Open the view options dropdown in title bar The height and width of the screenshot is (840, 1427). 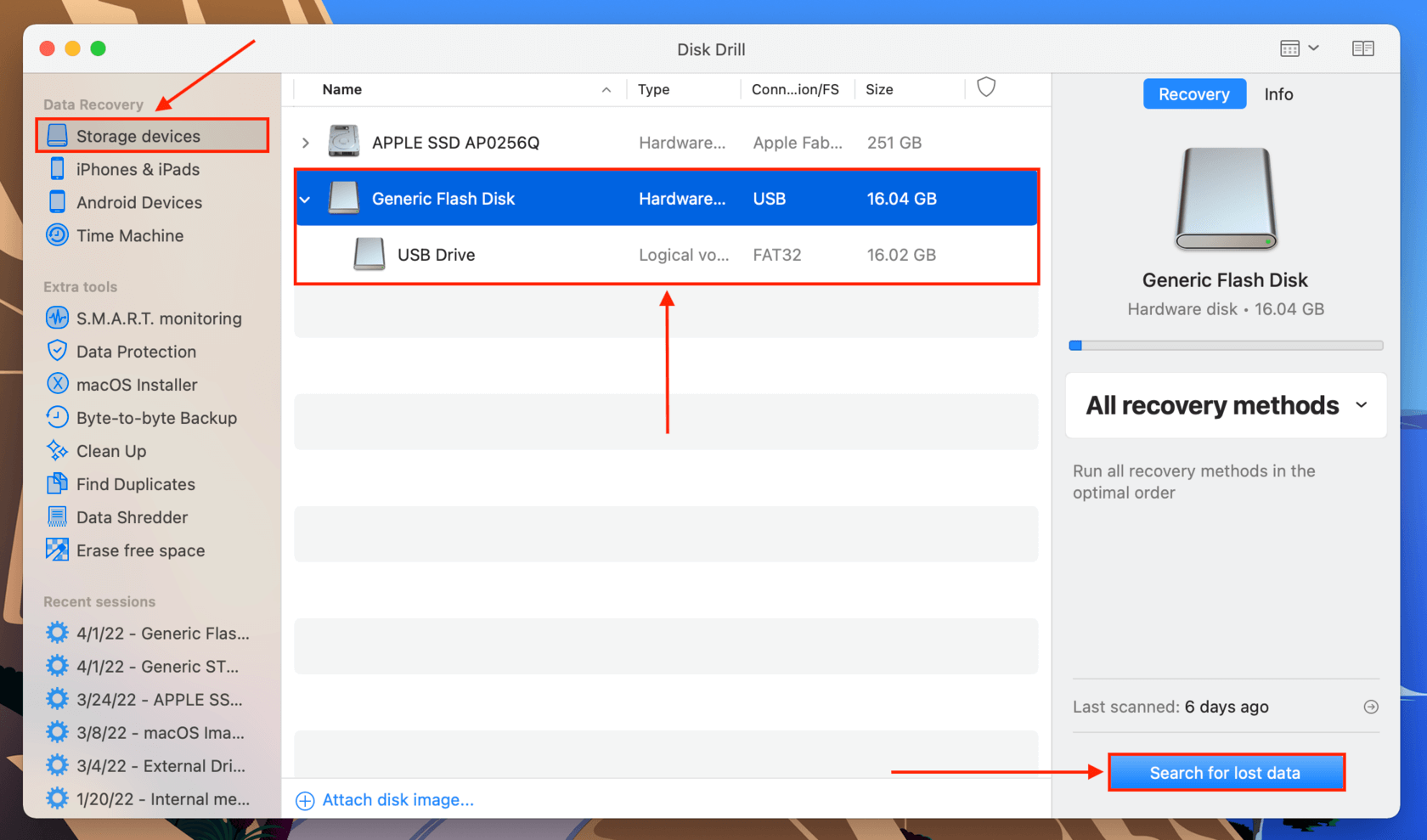1299,48
